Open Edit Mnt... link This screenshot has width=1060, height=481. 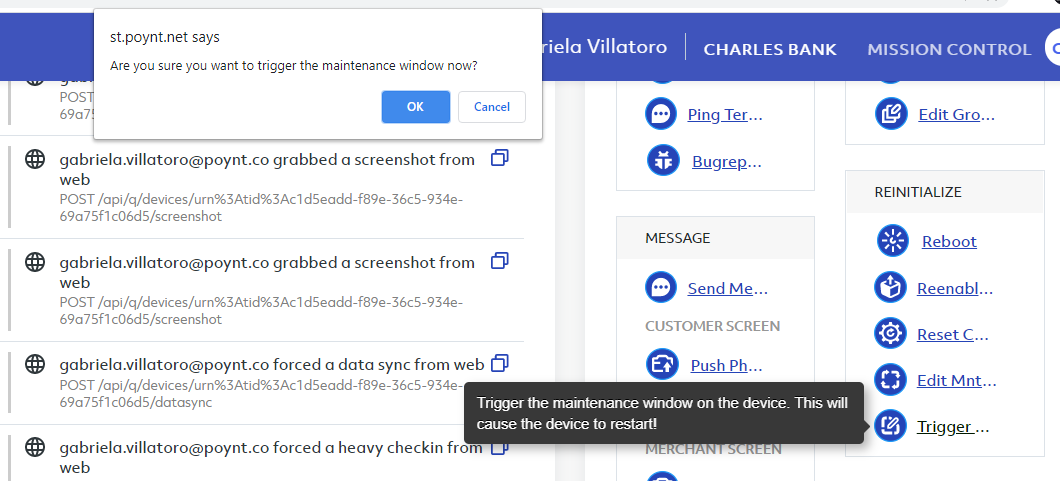[957, 380]
